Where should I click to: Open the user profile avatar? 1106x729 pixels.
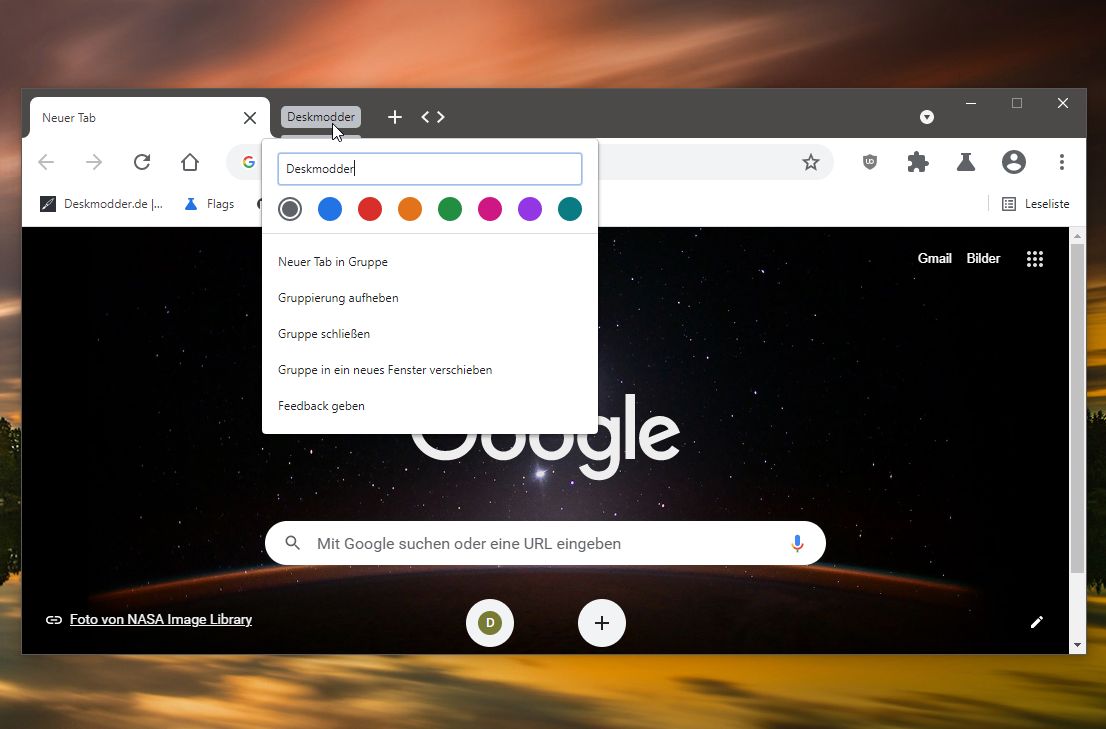click(1014, 162)
